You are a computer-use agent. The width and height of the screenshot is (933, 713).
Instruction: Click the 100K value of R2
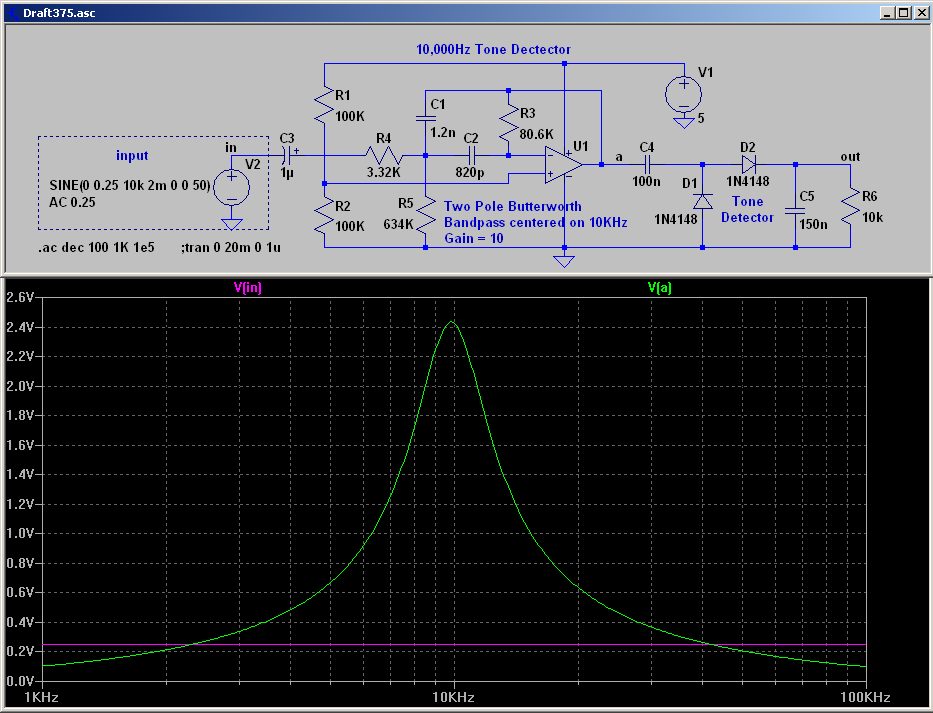pos(350,227)
